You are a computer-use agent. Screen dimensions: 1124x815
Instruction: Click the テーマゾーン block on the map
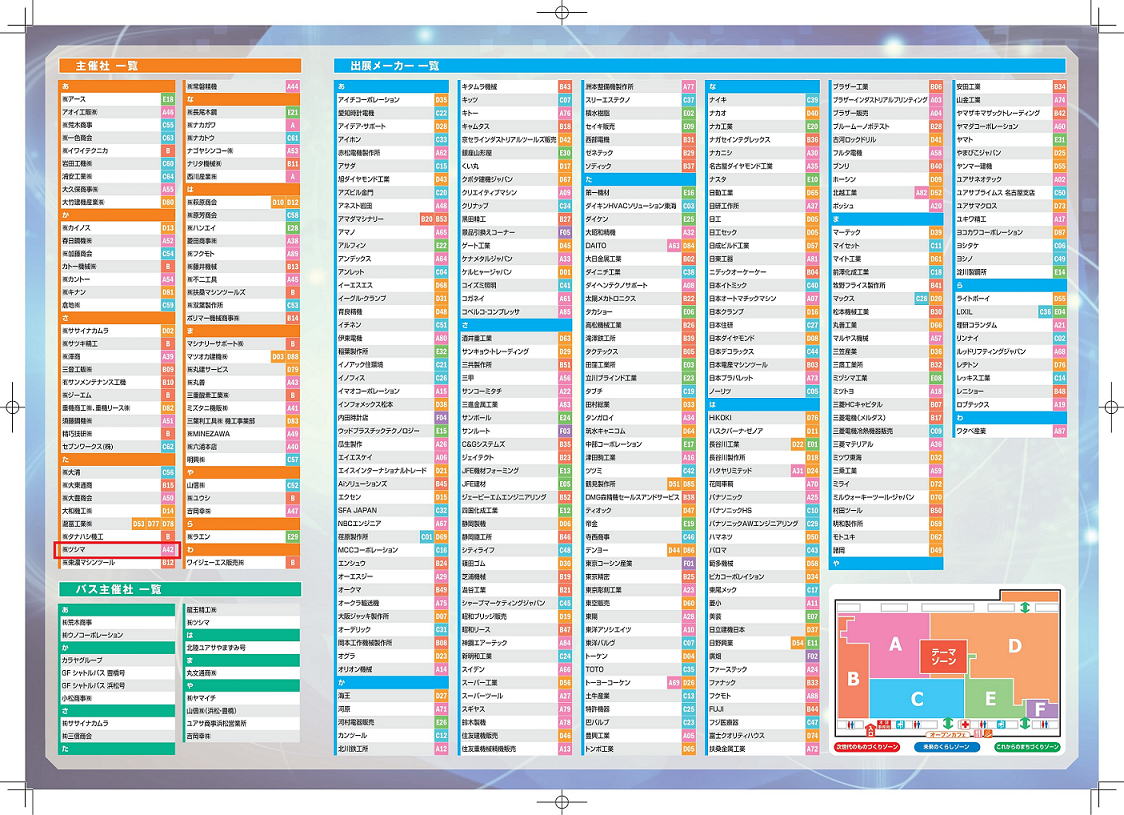click(943, 655)
